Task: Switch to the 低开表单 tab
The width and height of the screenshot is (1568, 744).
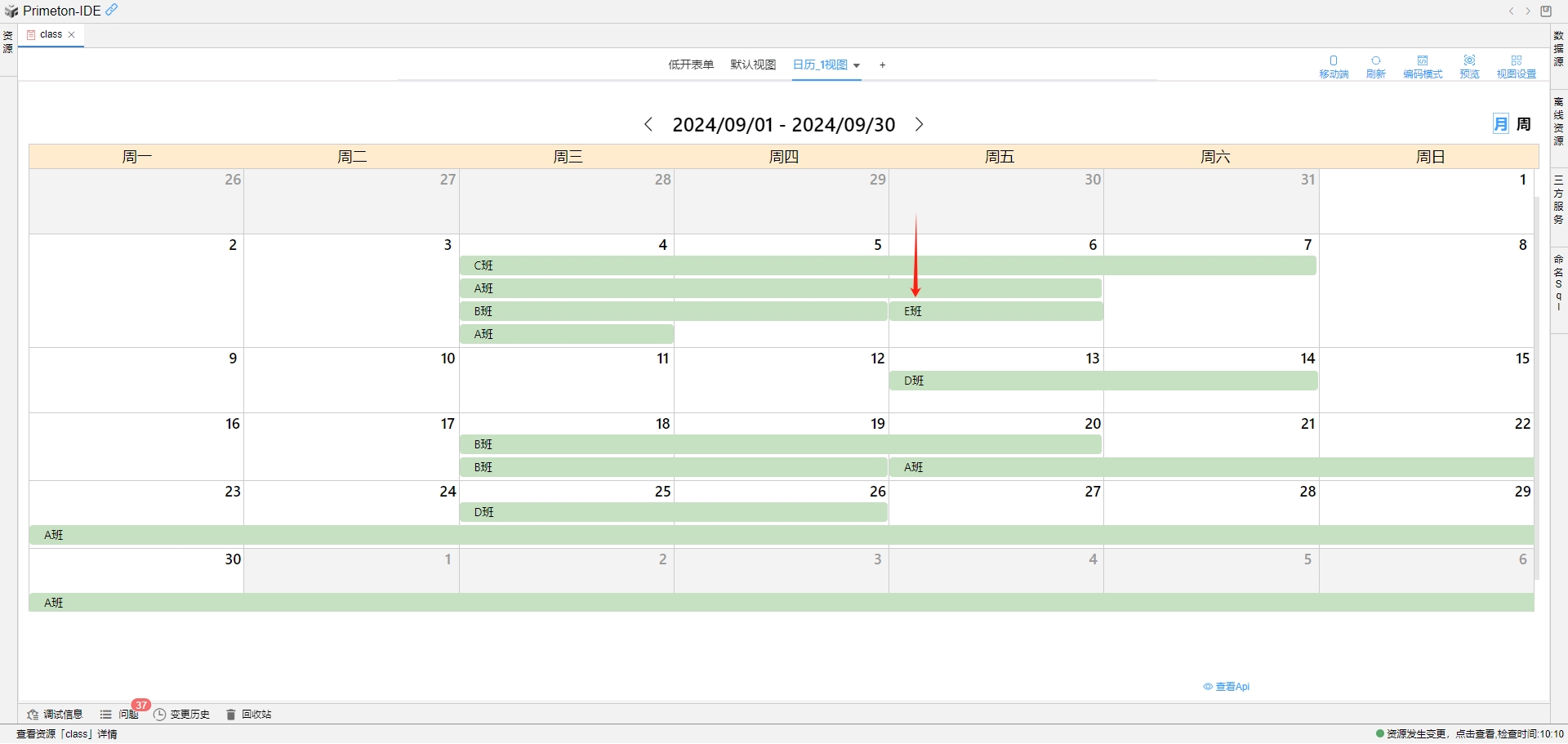Action: [691, 65]
